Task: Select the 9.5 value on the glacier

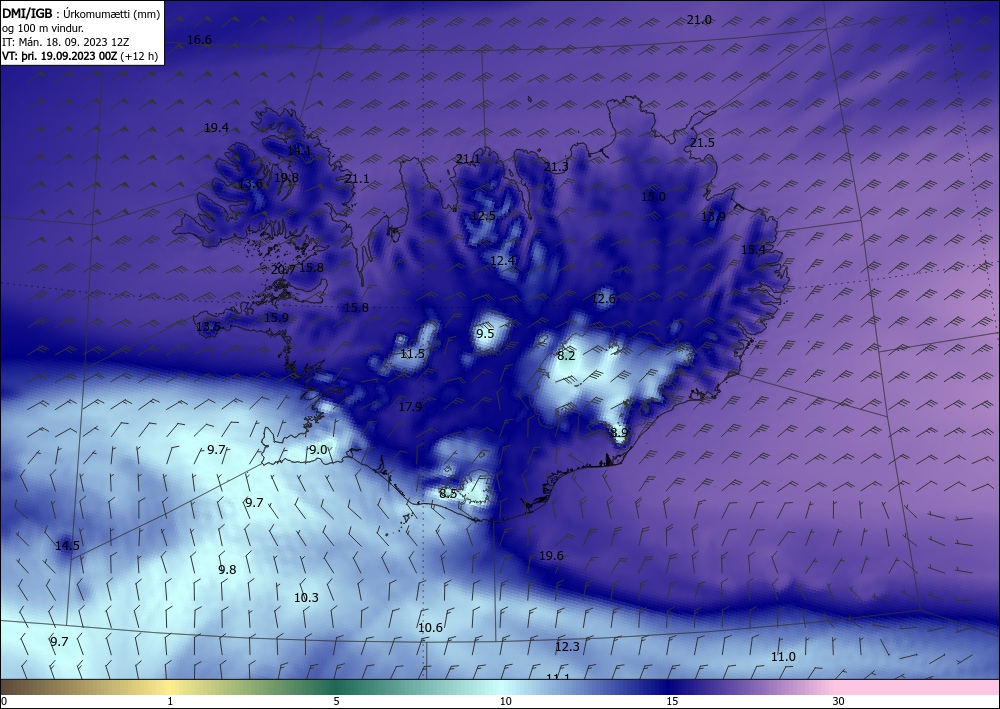Action: (x=485, y=333)
